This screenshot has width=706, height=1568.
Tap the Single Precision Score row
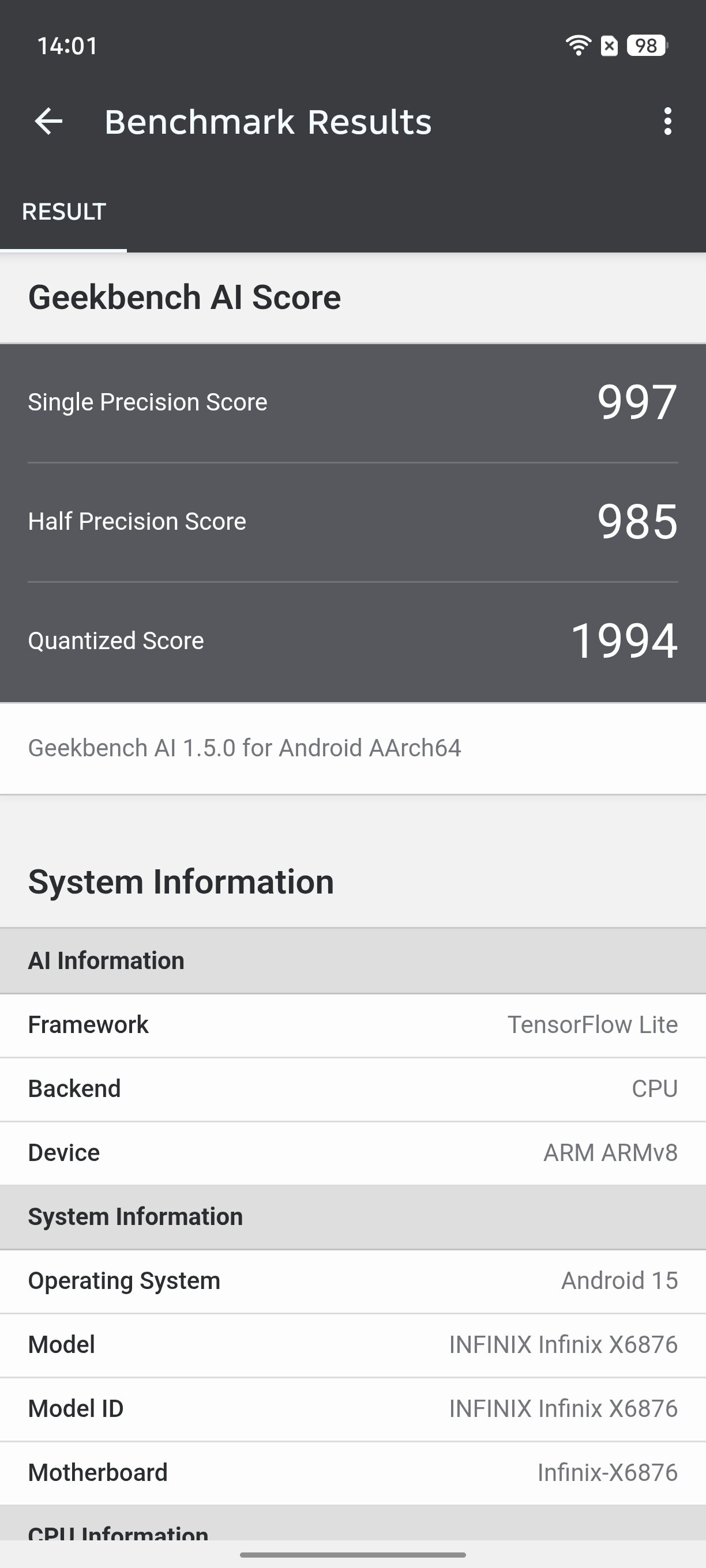tap(352, 402)
